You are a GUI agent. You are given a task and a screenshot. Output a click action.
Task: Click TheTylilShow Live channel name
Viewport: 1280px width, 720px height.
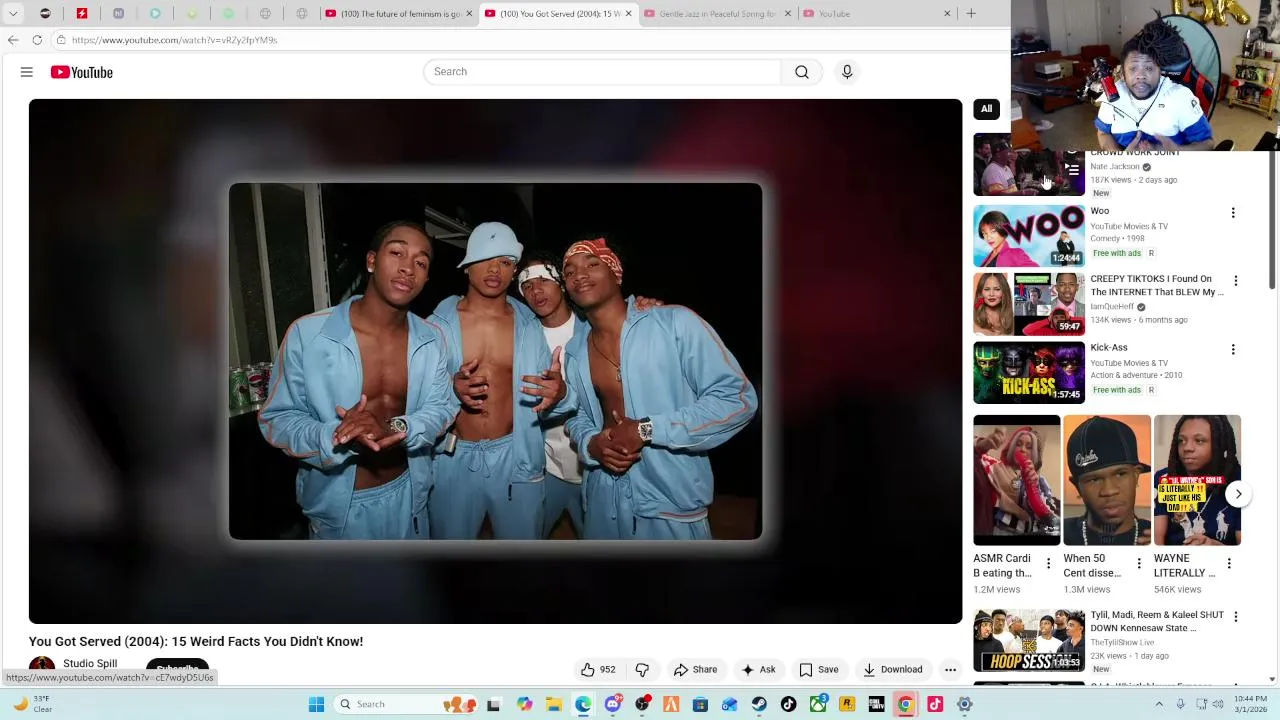[x=1122, y=643]
